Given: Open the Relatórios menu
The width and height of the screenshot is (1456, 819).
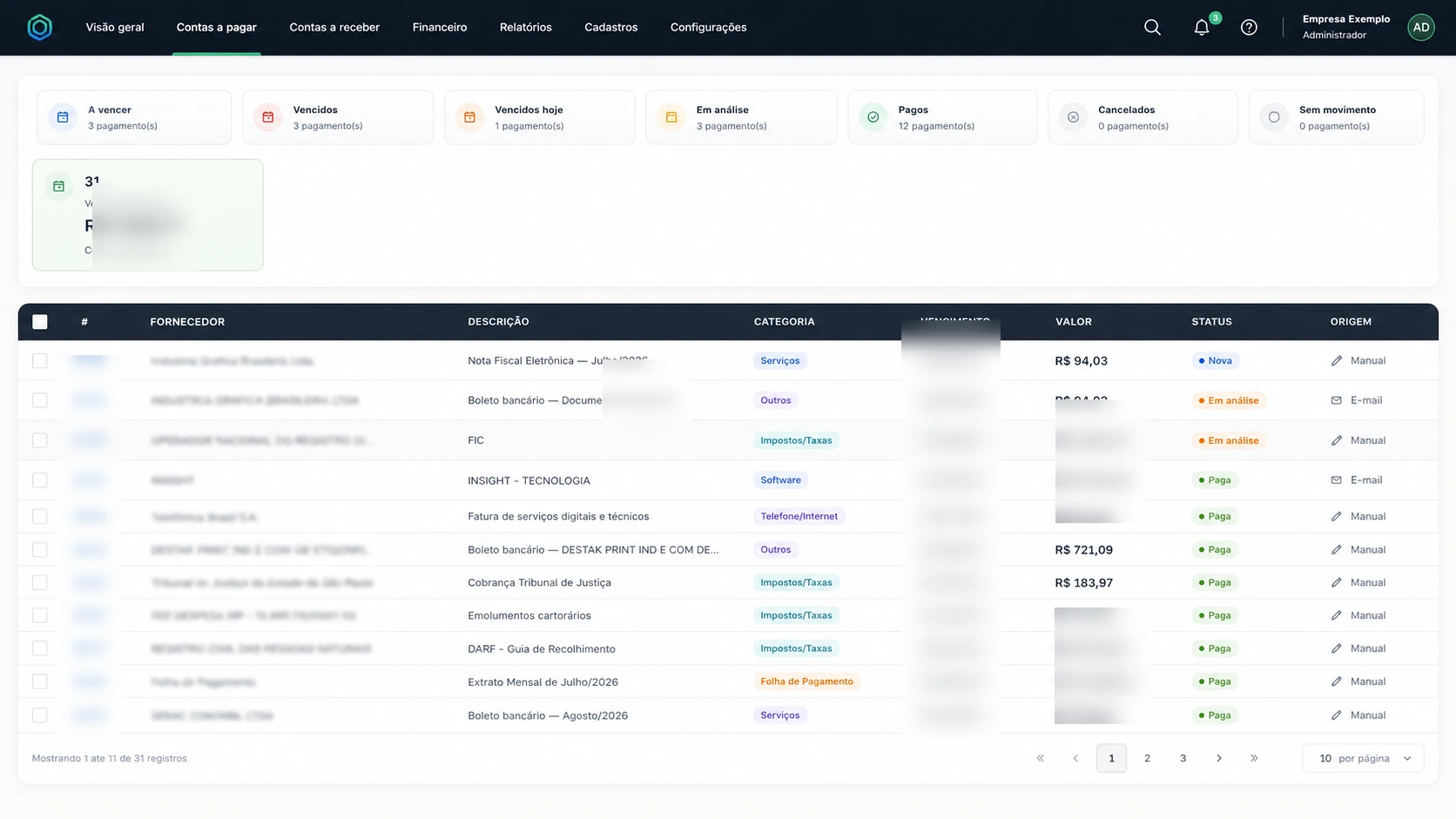Looking at the screenshot, I should (x=526, y=27).
